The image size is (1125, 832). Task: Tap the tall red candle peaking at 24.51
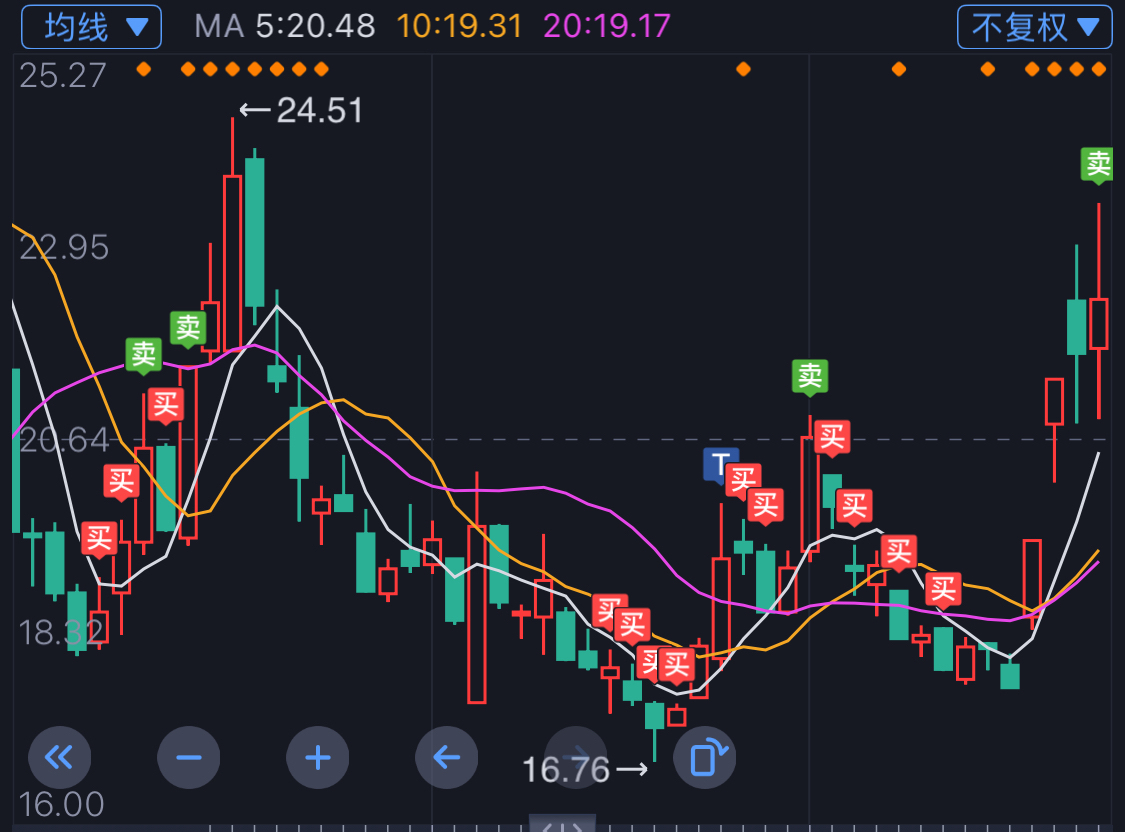[232, 263]
